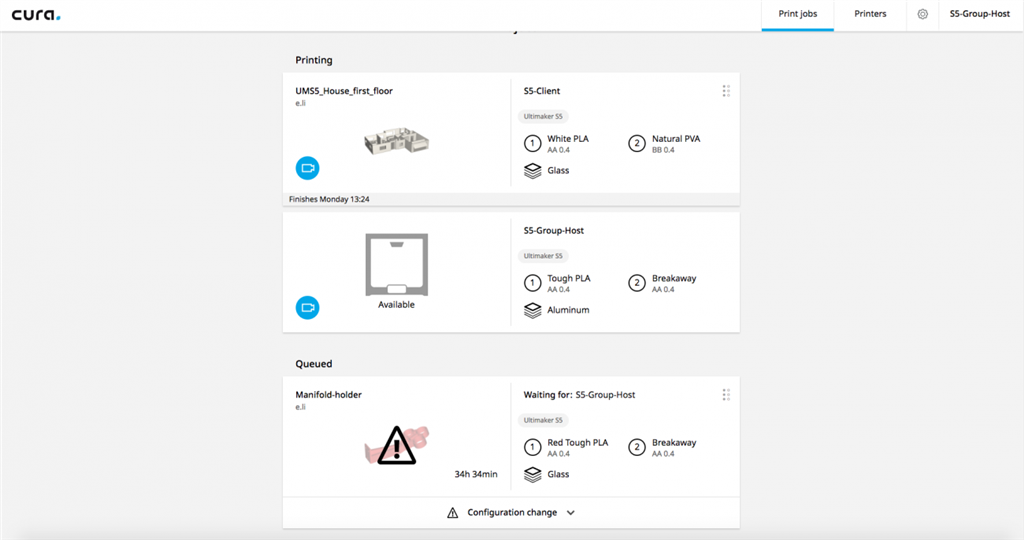1024x540 pixels.
Task: Switch to the Printers tab
Action: pyautogui.click(x=870, y=15)
